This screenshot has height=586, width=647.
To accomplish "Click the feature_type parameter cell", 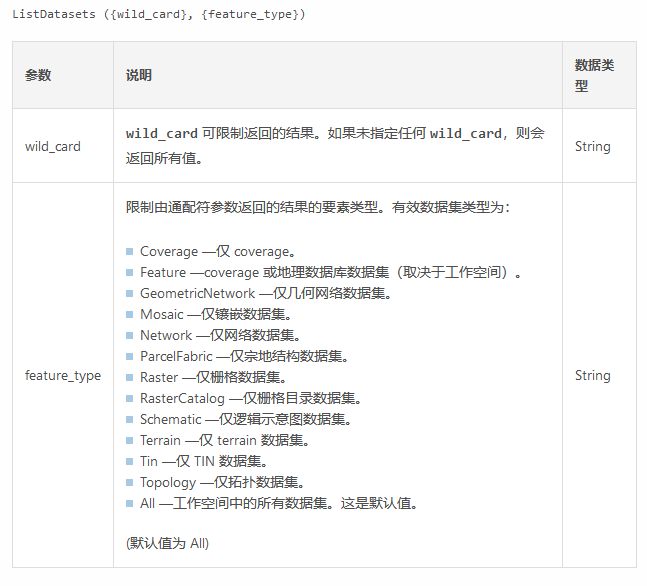I will click(x=63, y=376).
